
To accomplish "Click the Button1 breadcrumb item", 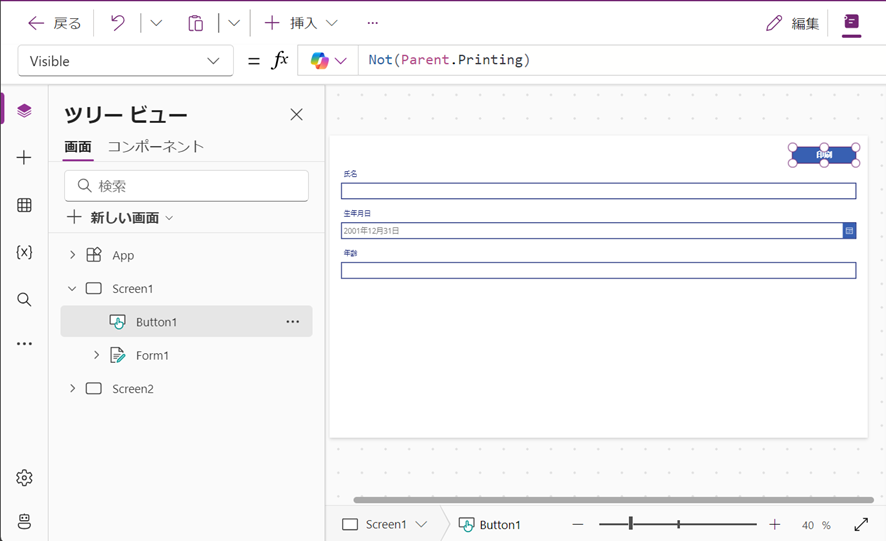I will (x=490, y=525).
